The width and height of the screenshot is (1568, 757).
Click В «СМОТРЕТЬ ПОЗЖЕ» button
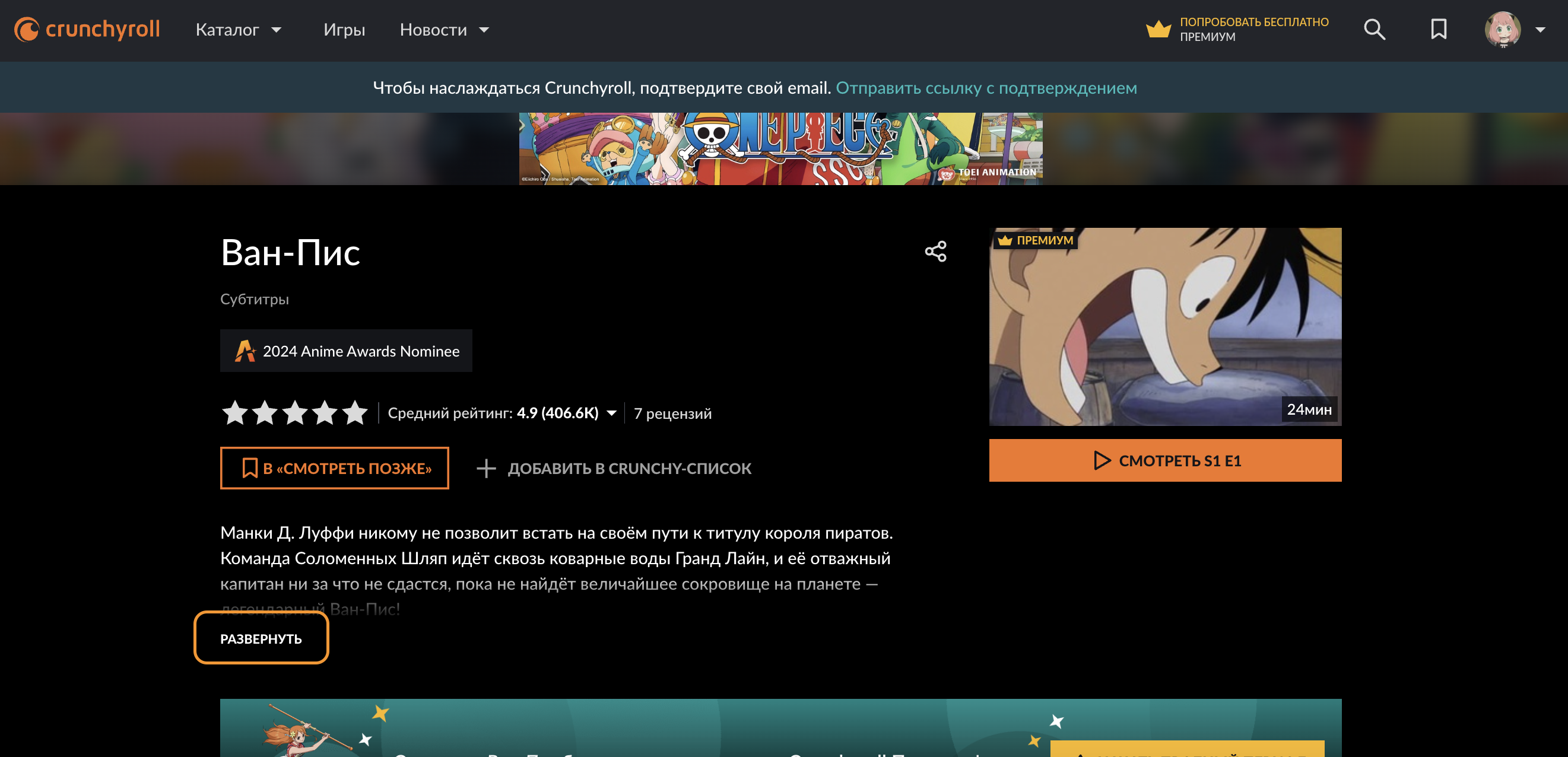pyautogui.click(x=334, y=468)
